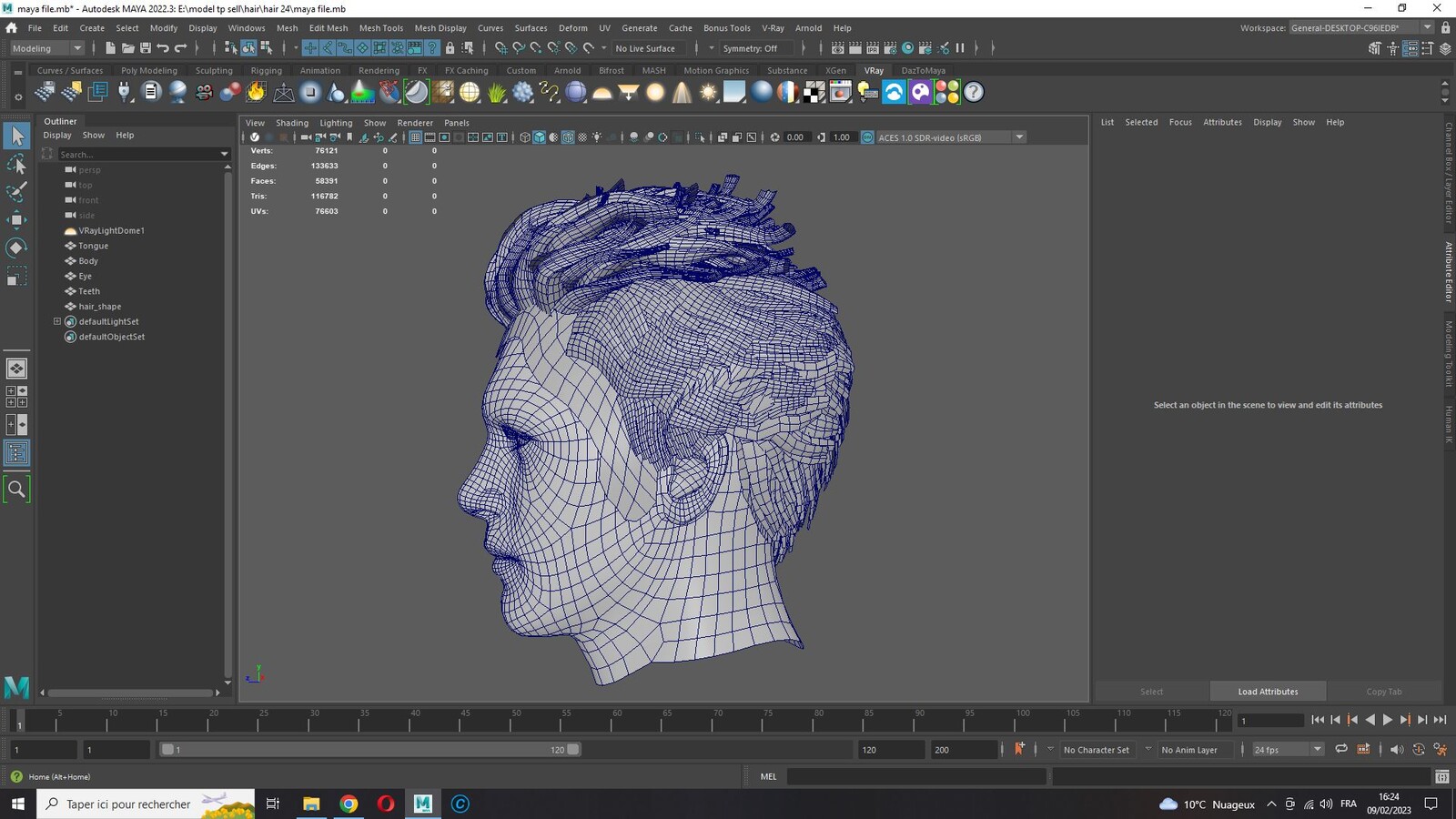The image size is (1456, 819).
Task: Open the Mesh Tools menu
Action: click(380, 28)
